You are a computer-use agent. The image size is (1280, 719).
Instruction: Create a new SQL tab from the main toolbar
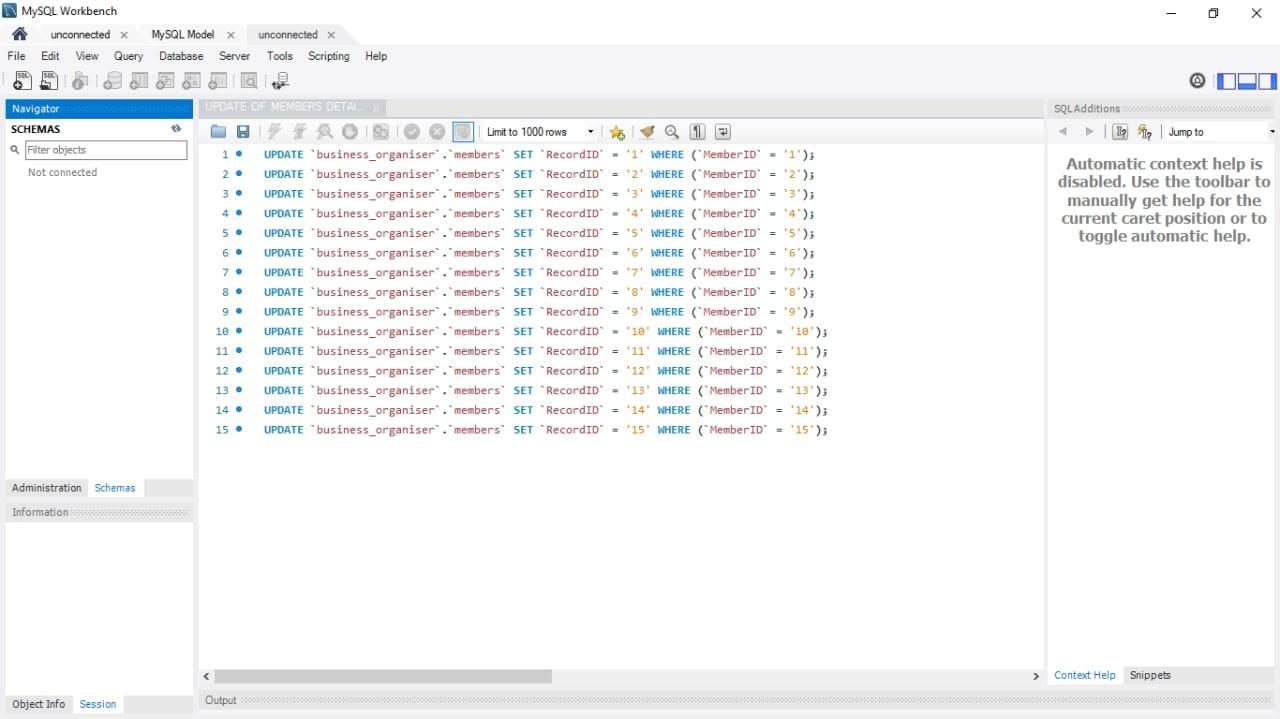click(x=22, y=80)
